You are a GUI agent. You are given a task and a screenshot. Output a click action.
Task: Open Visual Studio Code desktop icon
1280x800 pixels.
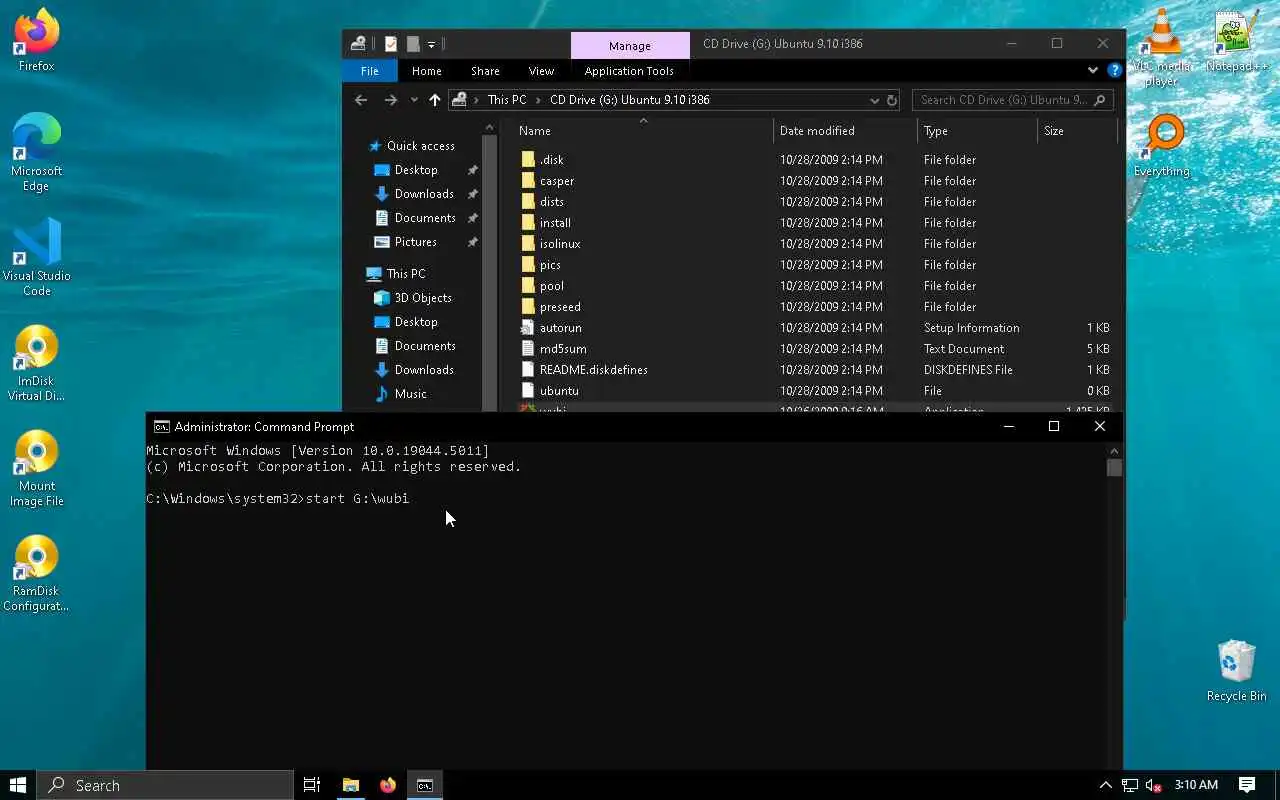(x=36, y=257)
